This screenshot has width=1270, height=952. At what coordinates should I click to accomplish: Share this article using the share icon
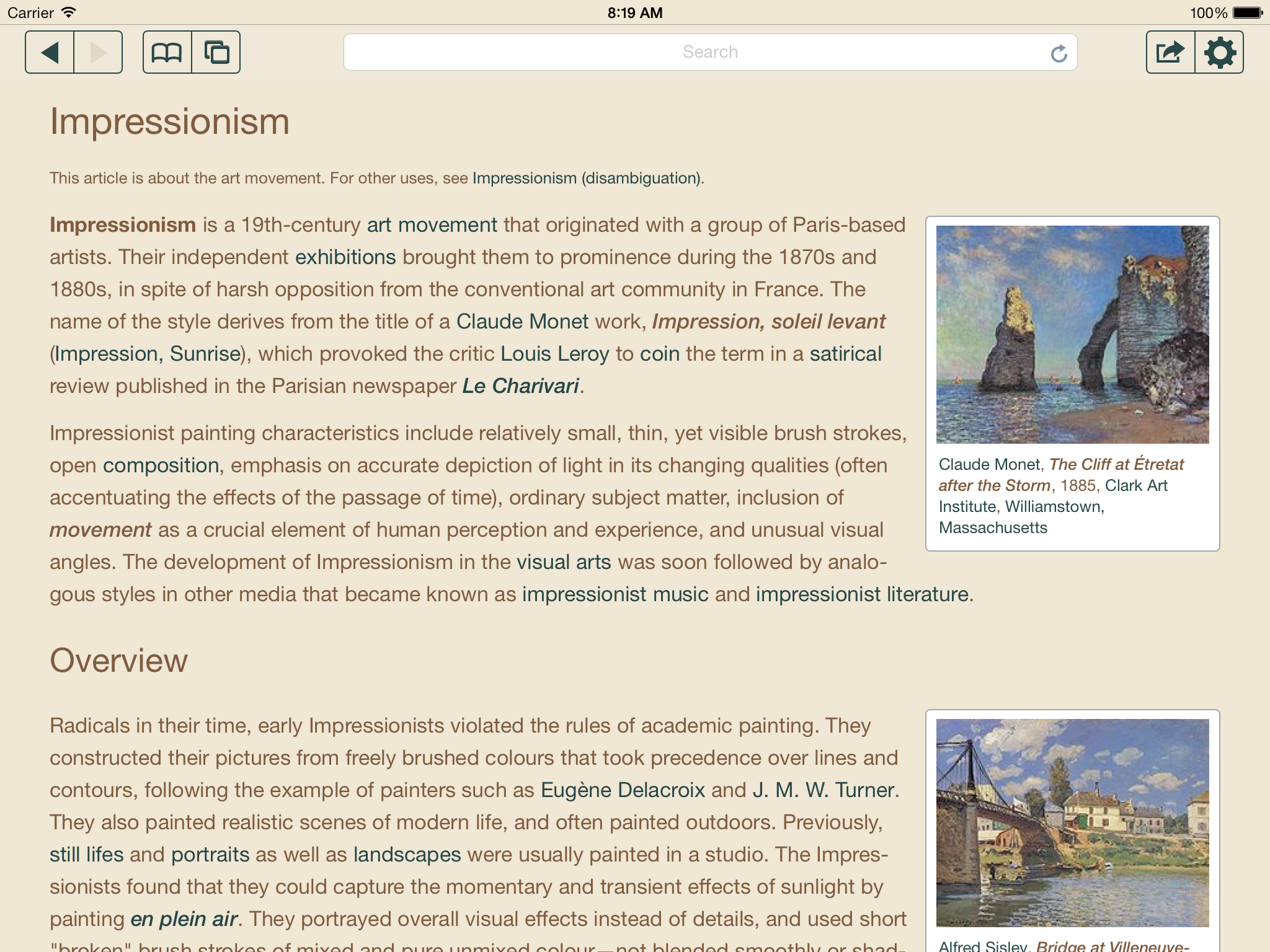pyautogui.click(x=1170, y=52)
